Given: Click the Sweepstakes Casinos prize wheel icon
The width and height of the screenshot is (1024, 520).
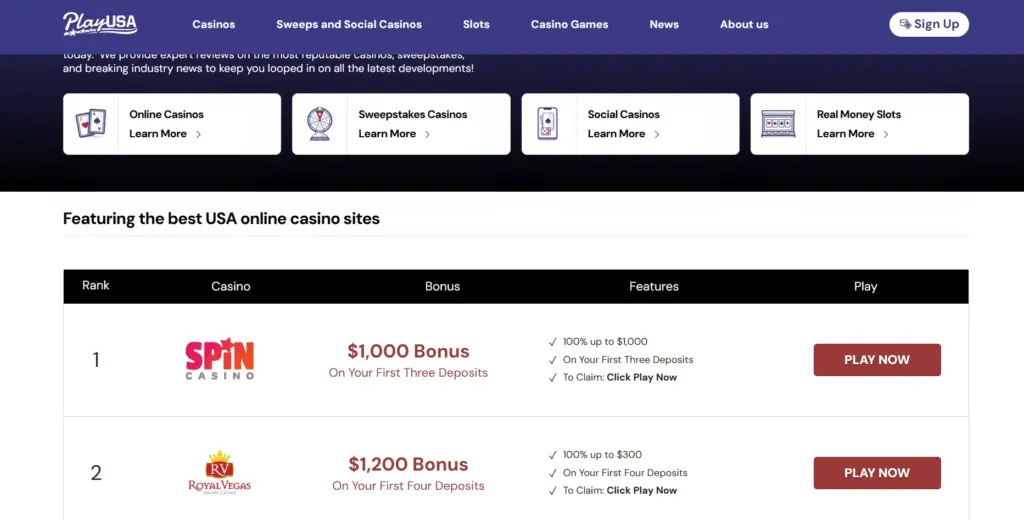Looking at the screenshot, I should pyautogui.click(x=319, y=124).
